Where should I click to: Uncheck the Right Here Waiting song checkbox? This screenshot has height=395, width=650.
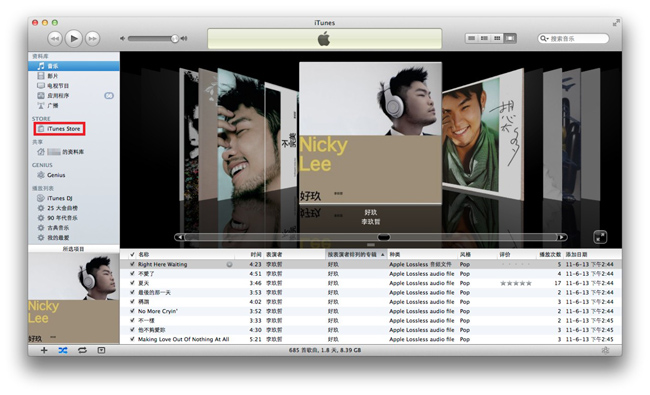pos(132,264)
